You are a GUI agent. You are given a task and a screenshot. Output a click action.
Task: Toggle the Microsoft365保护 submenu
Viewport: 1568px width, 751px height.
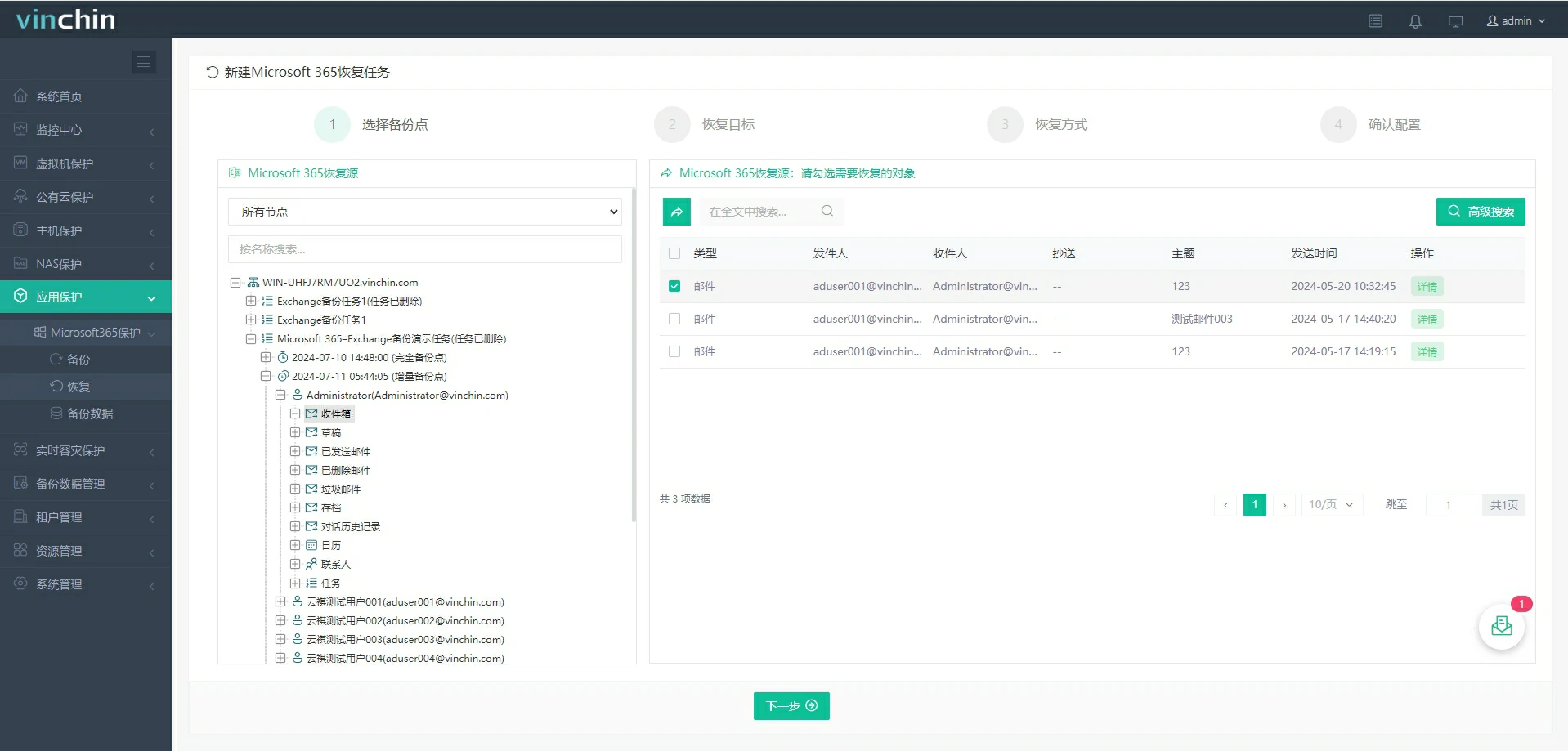[86, 333]
